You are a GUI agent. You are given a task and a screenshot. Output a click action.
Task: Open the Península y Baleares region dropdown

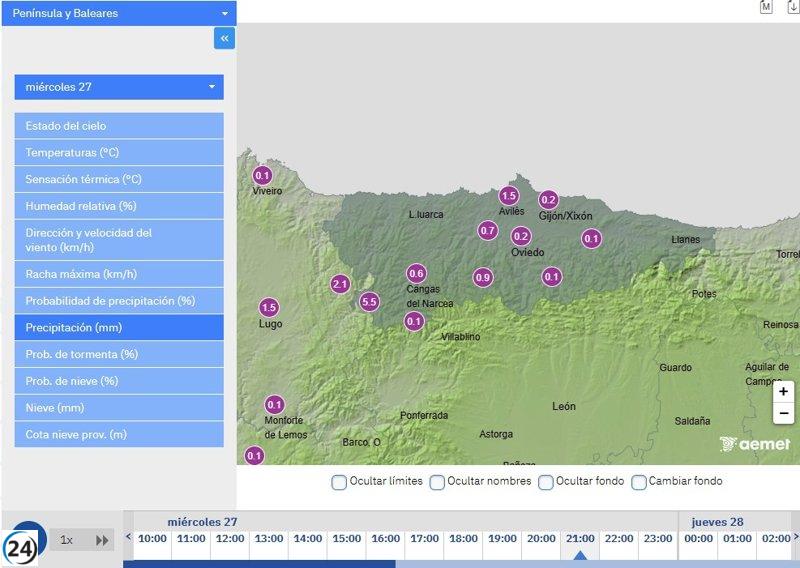(x=119, y=13)
